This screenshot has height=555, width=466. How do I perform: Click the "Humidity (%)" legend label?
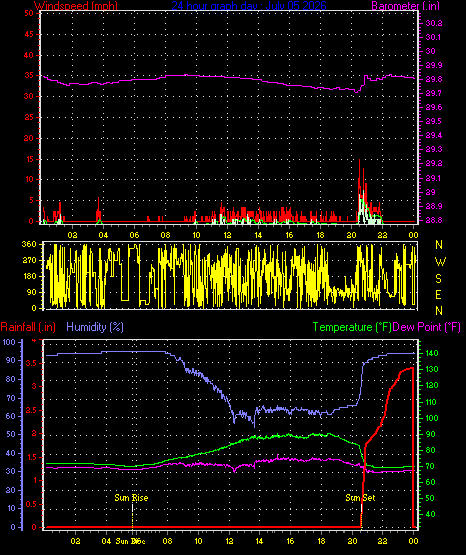tap(95, 327)
